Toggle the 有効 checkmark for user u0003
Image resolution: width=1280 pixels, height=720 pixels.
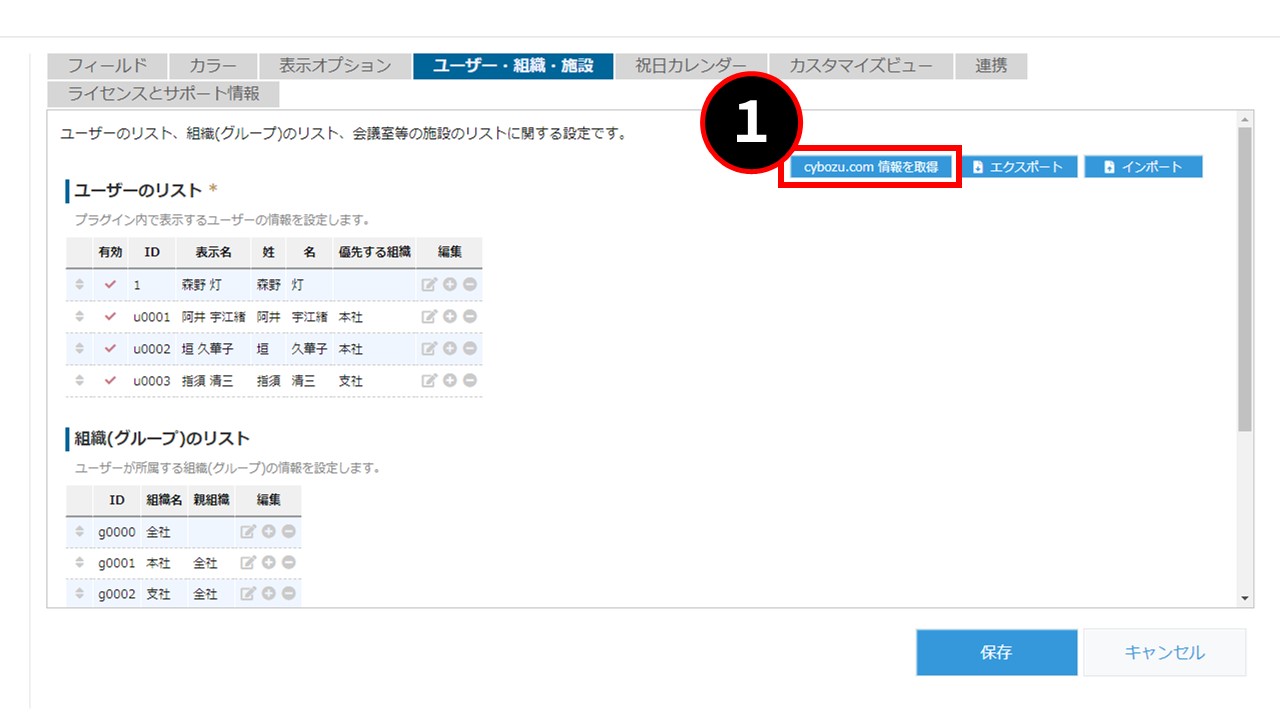pos(111,381)
